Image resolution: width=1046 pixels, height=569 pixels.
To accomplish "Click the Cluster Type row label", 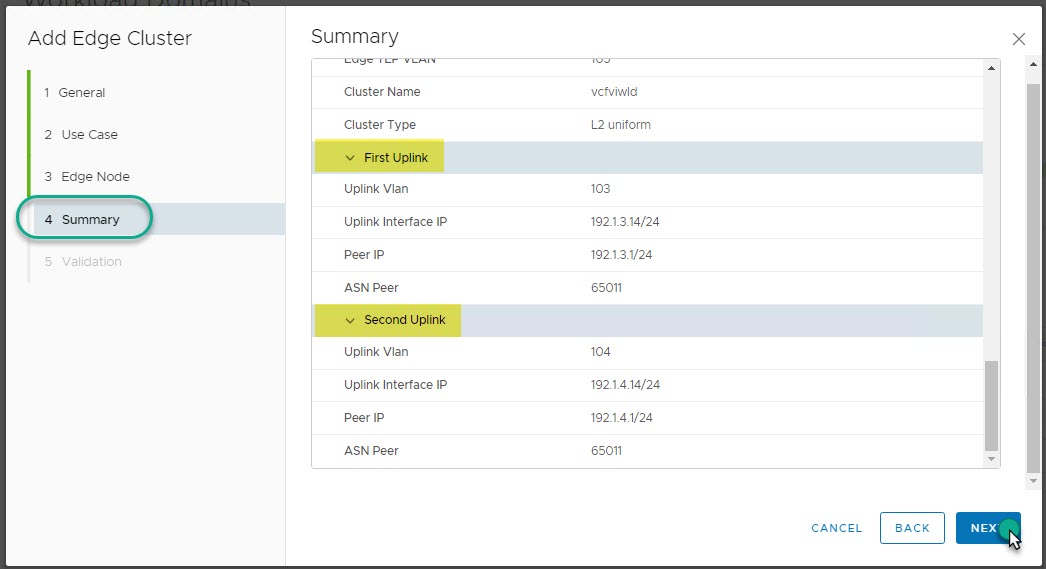I will (379, 125).
